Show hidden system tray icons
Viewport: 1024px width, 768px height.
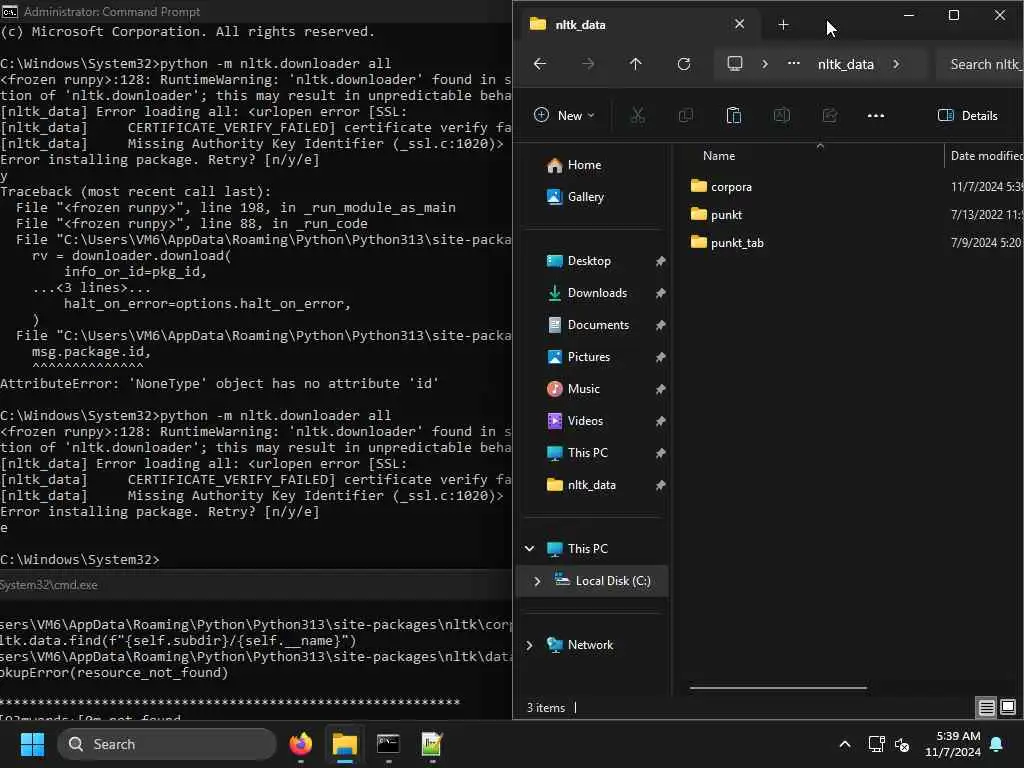click(844, 744)
